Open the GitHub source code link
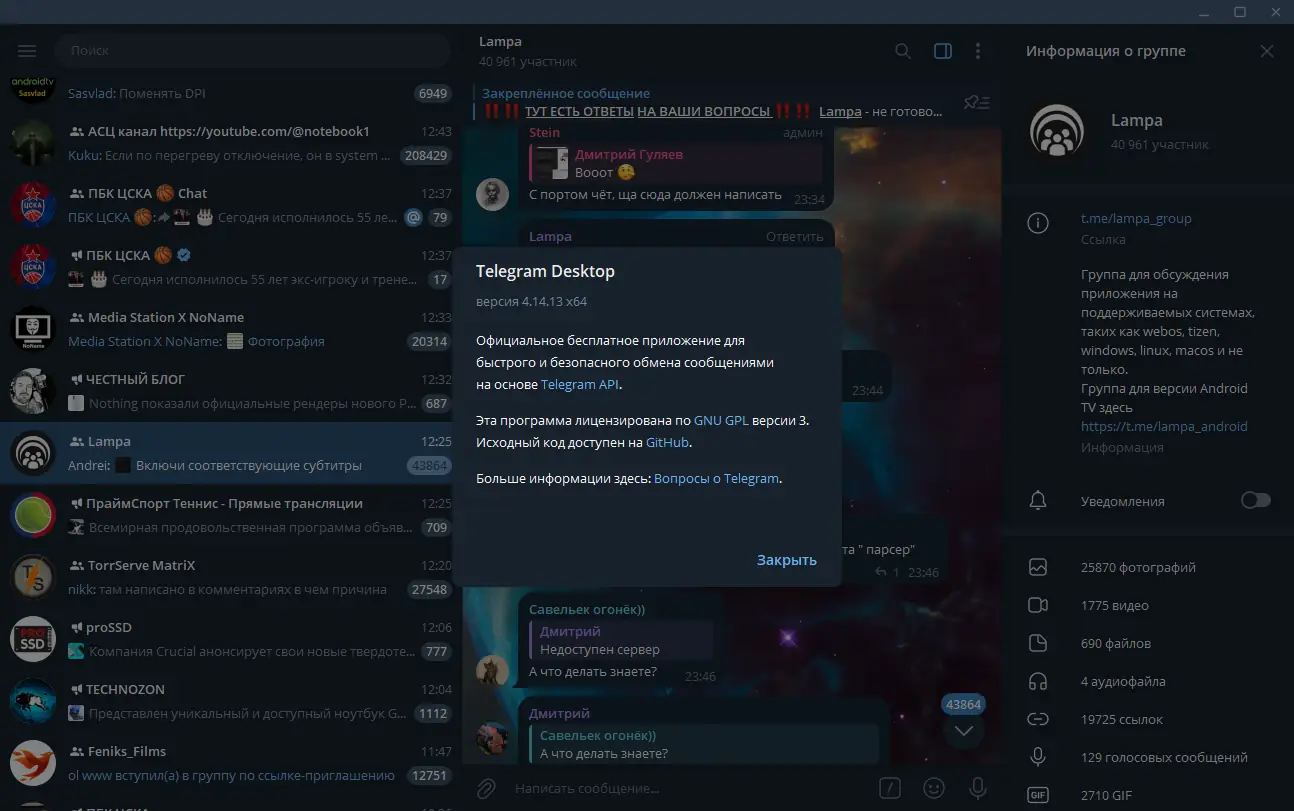The width and height of the screenshot is (1294, 811). [x=667, y=442]
